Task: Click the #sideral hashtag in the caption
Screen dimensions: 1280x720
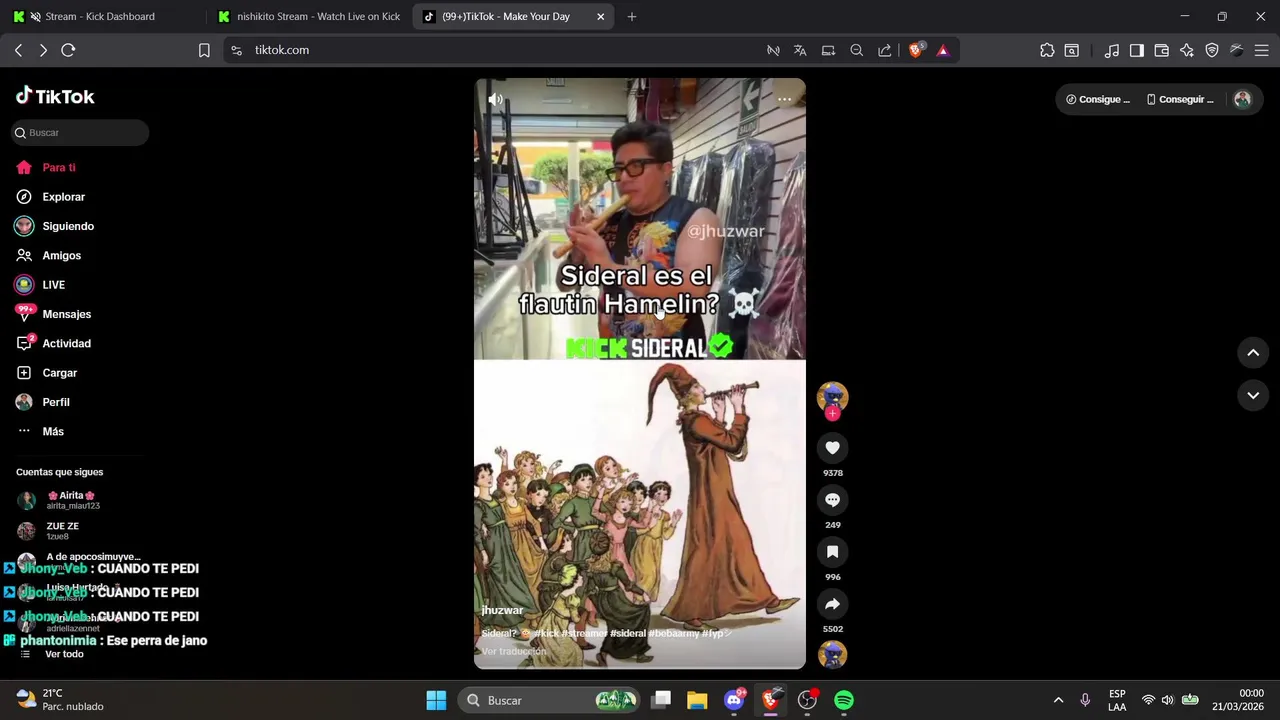Action: [627, 634]
